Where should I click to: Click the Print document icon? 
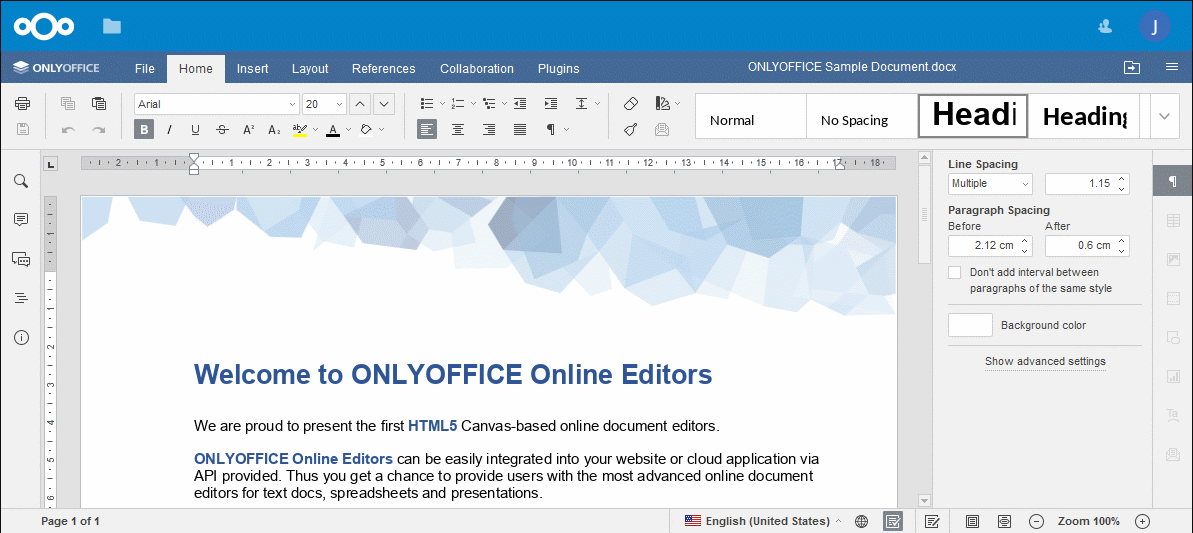coord(22,104)
